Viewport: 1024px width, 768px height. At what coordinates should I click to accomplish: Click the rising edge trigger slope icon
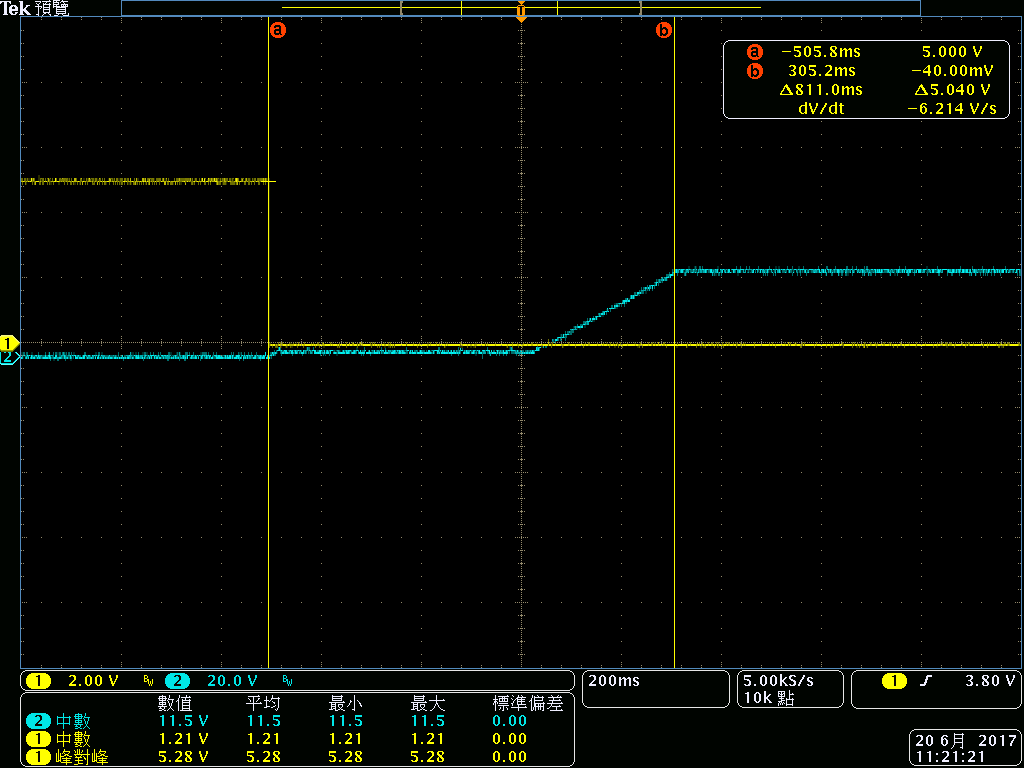(x=924, y=681)
